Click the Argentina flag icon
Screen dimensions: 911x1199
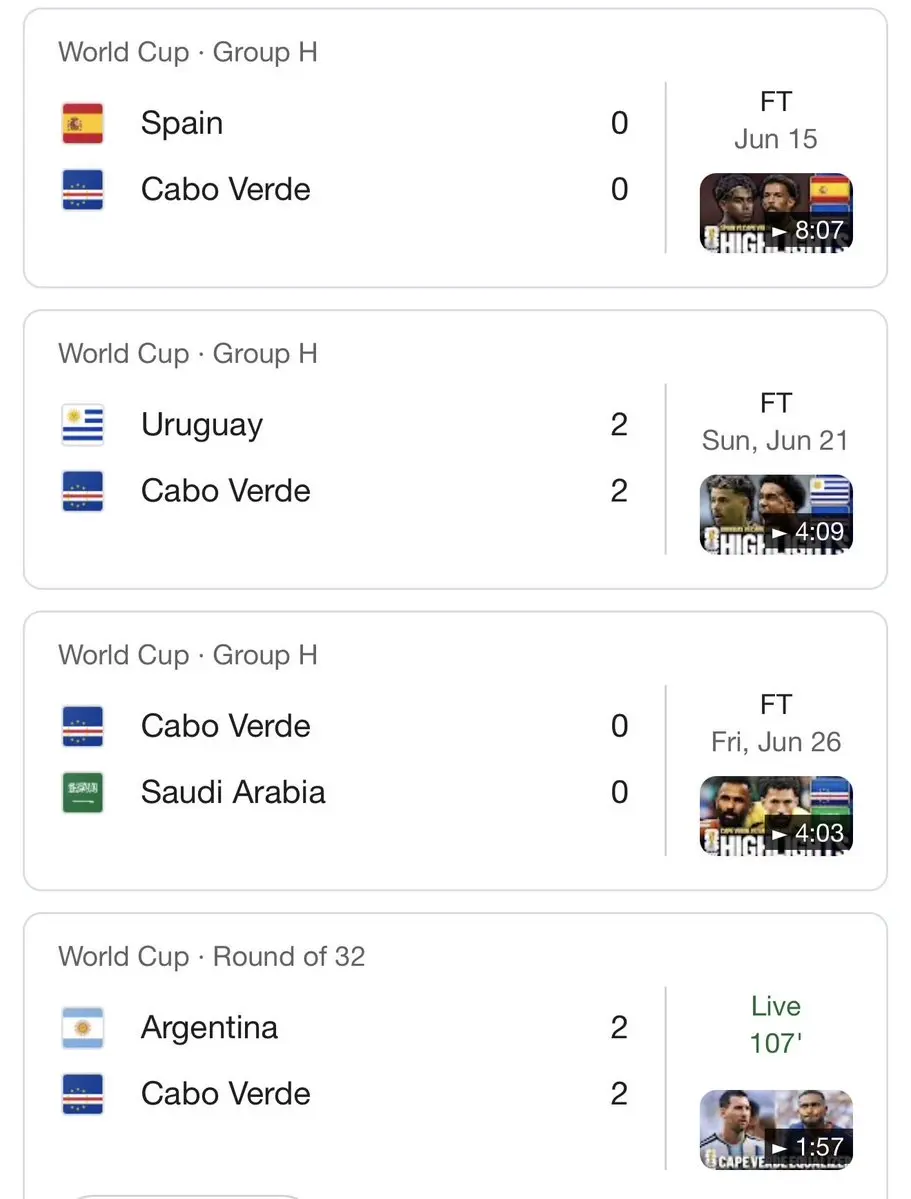(83, 1027)
